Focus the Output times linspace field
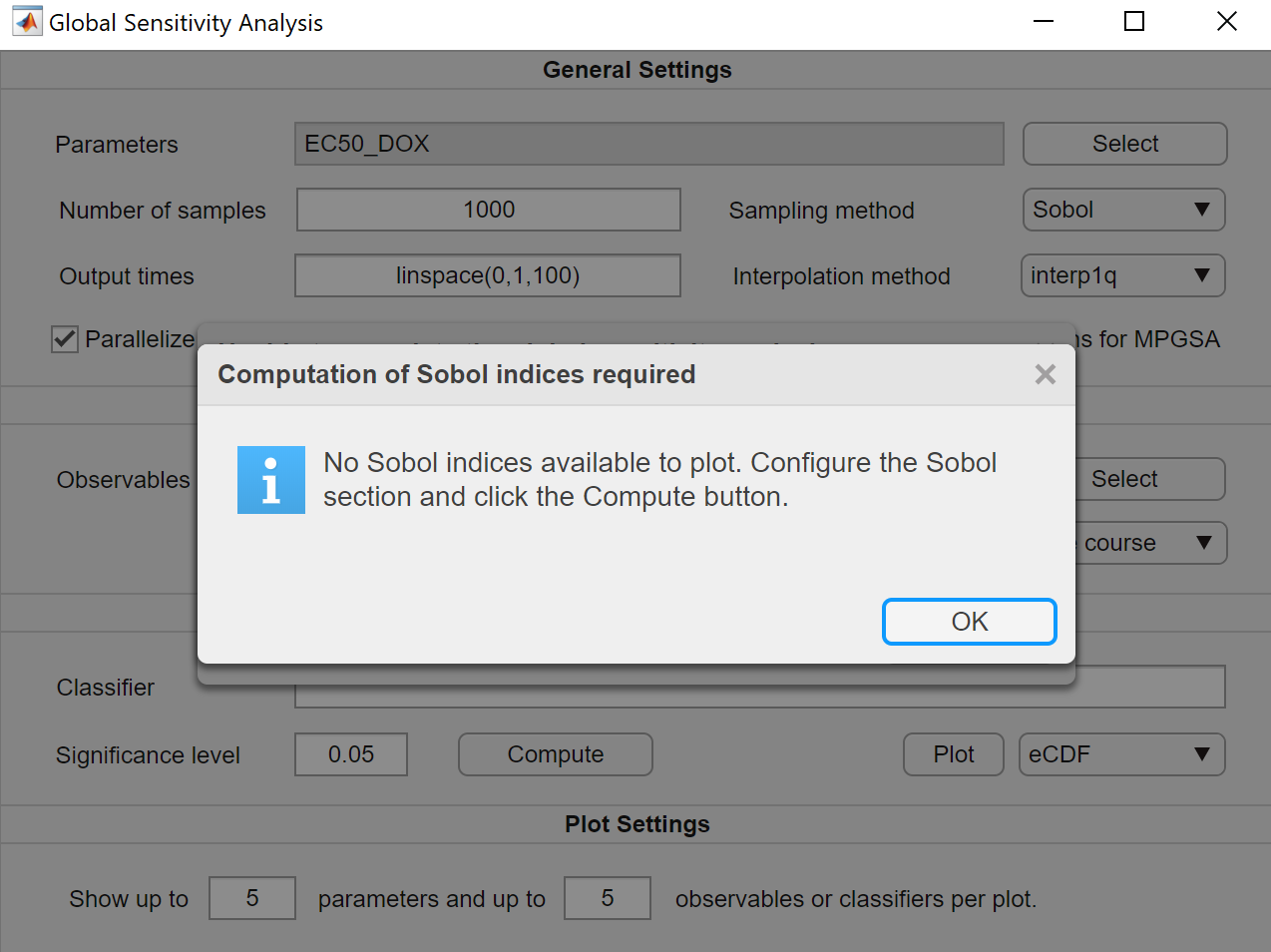 488,275
